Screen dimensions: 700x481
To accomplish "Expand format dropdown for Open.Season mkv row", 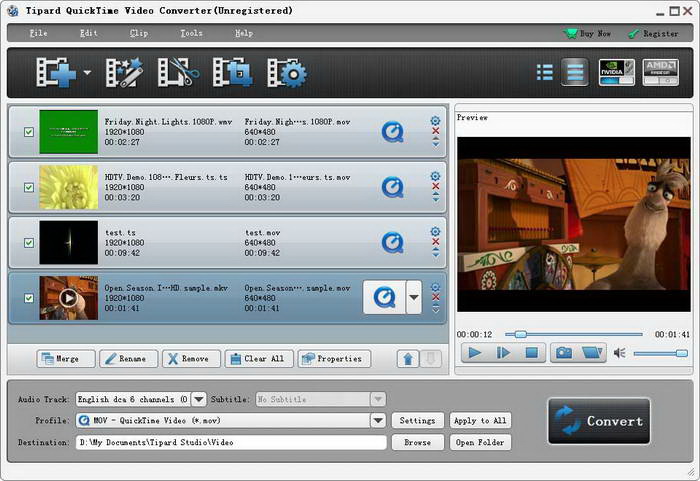I will pyautogui.click(x=414, y=298).
